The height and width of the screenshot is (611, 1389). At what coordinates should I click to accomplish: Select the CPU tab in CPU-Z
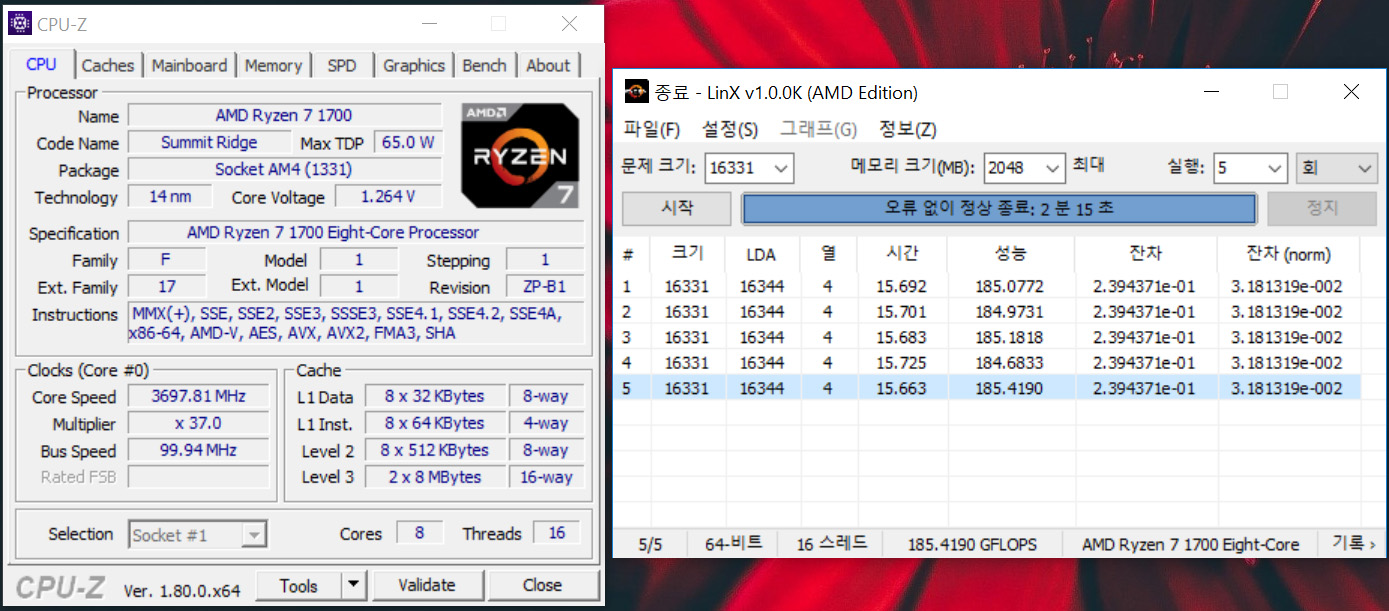[41, 64]
